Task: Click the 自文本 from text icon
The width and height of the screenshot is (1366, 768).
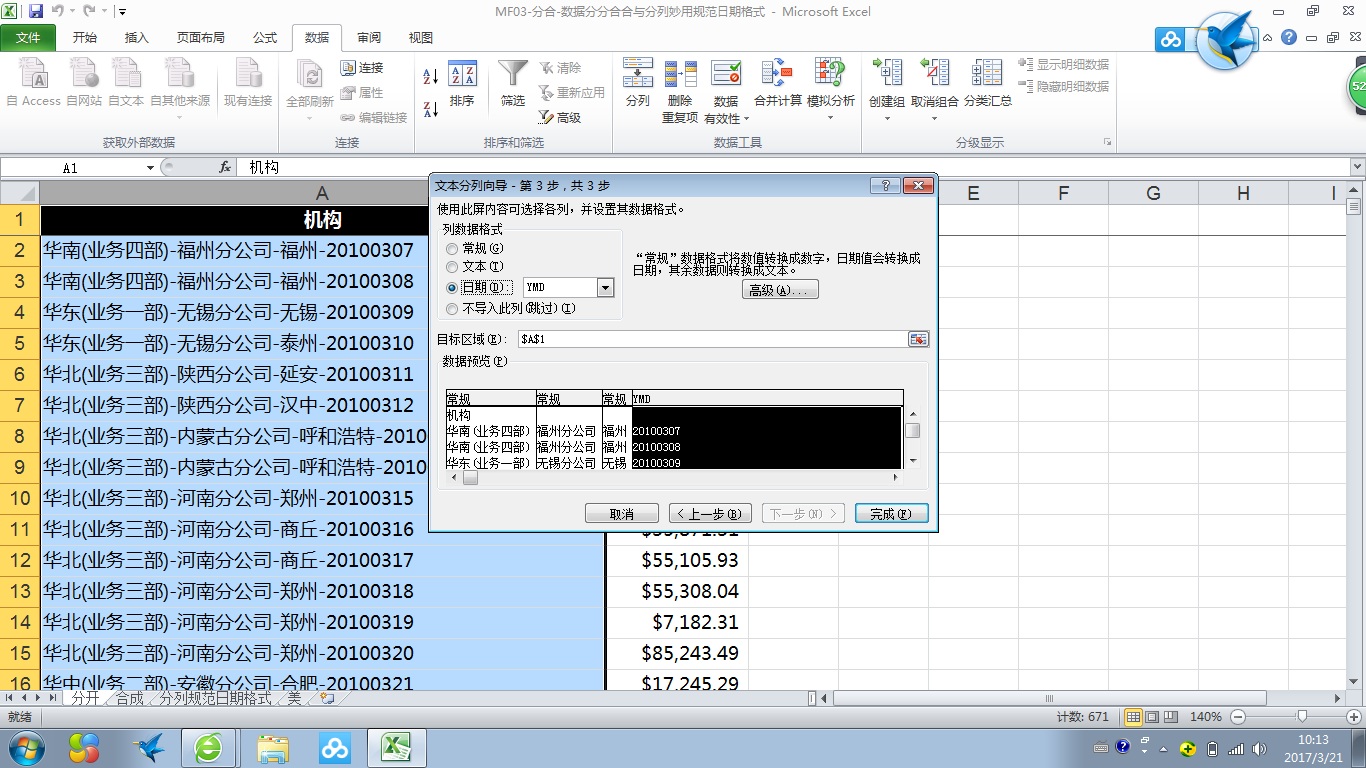Action: click(126, 74)
